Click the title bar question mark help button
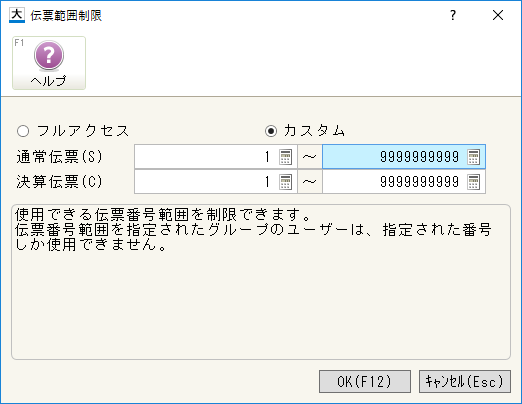The height and width of the screenshot is (404, 522). [453, 15]
